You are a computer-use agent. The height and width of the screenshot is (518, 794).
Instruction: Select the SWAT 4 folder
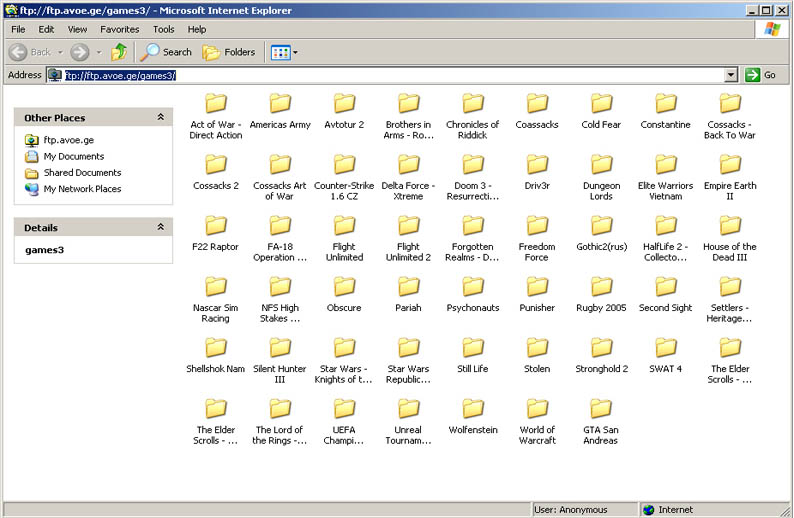pyautogui.click(x=665, y=355)
